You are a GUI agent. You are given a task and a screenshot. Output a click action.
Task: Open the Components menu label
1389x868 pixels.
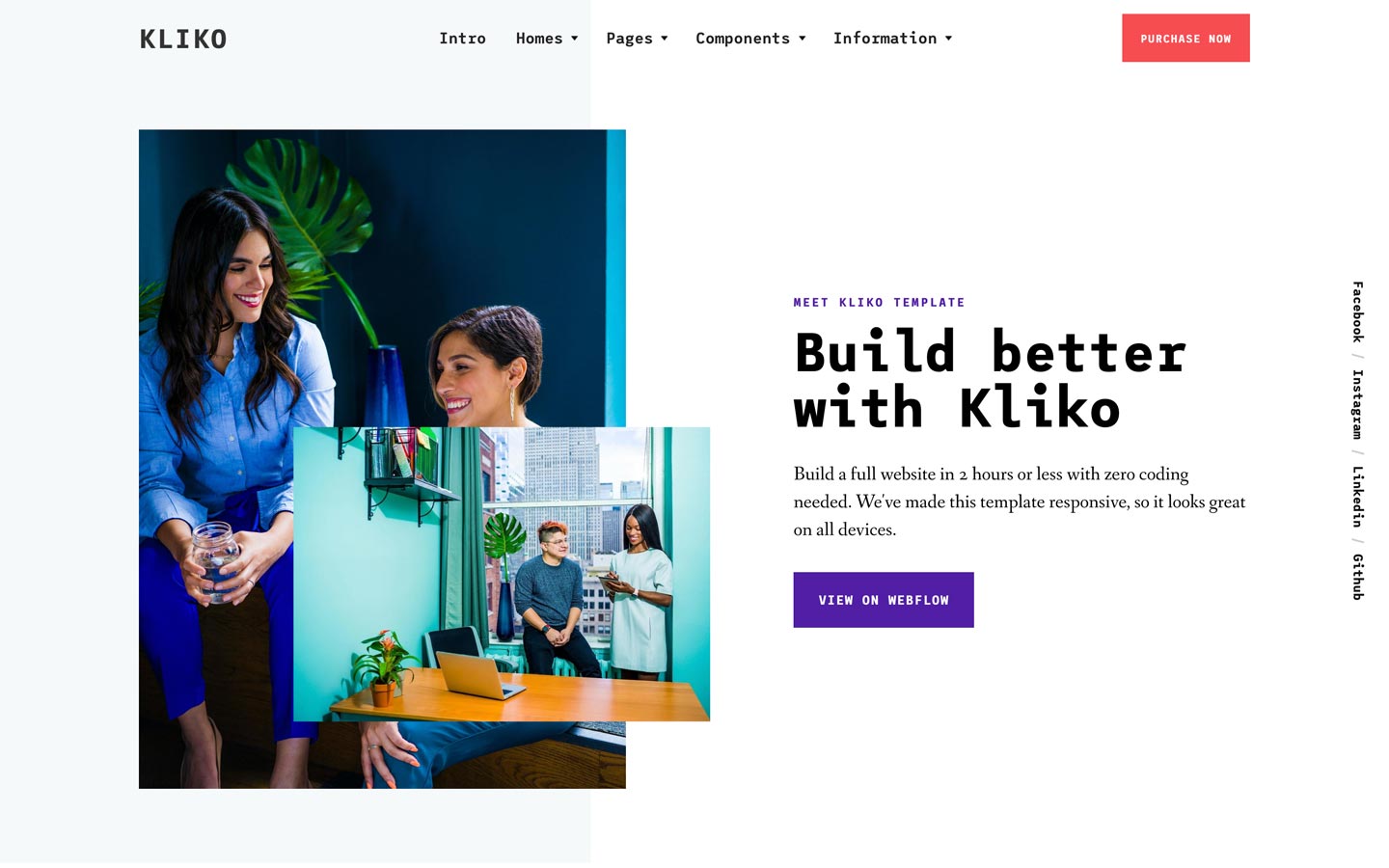coord(743,39)
